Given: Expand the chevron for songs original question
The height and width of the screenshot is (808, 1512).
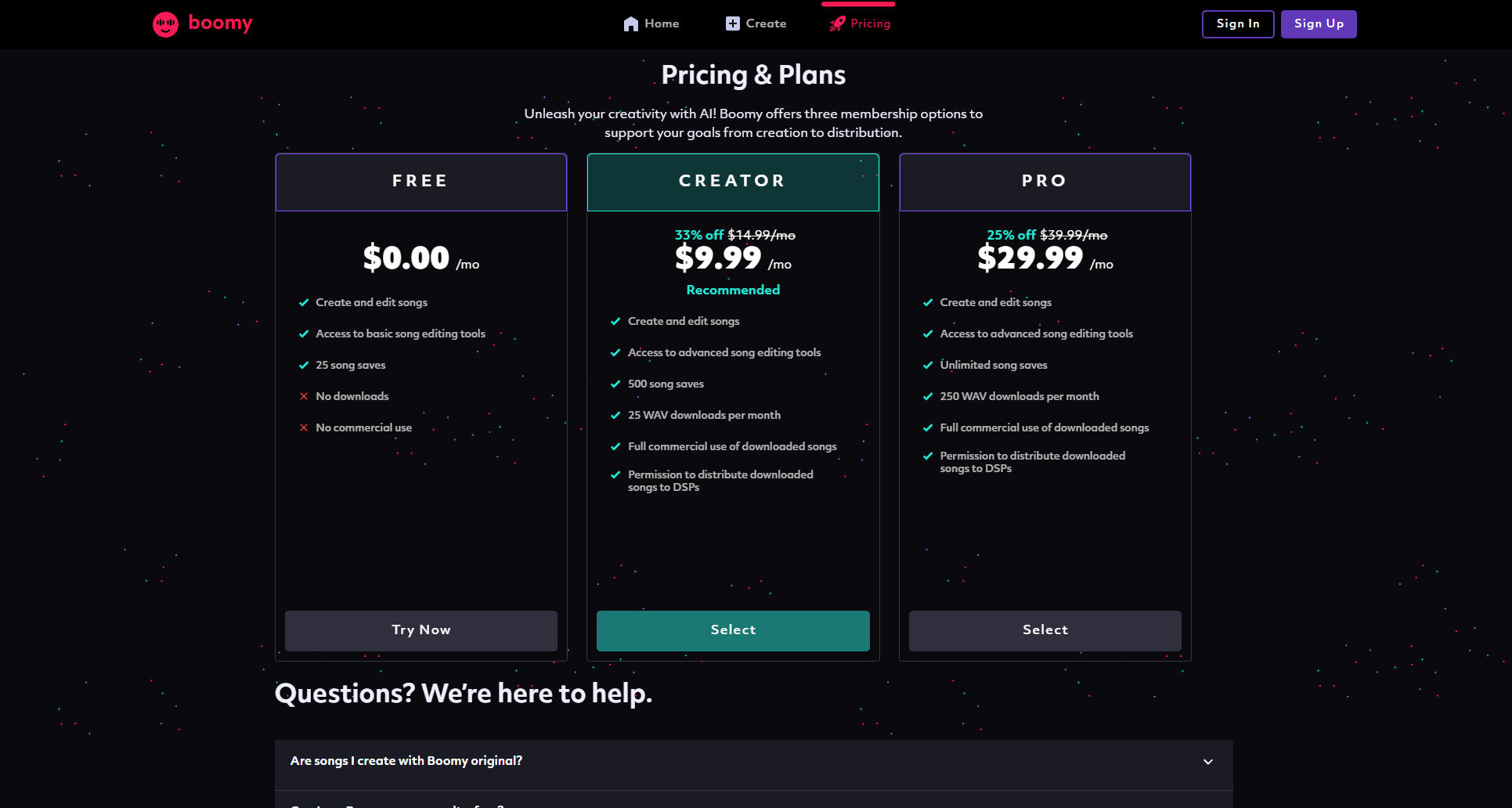Looking at the screenshot, I should pos(1207,762).
